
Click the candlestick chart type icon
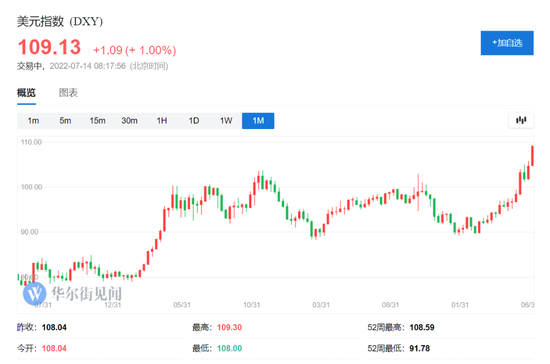click(521, 120)
